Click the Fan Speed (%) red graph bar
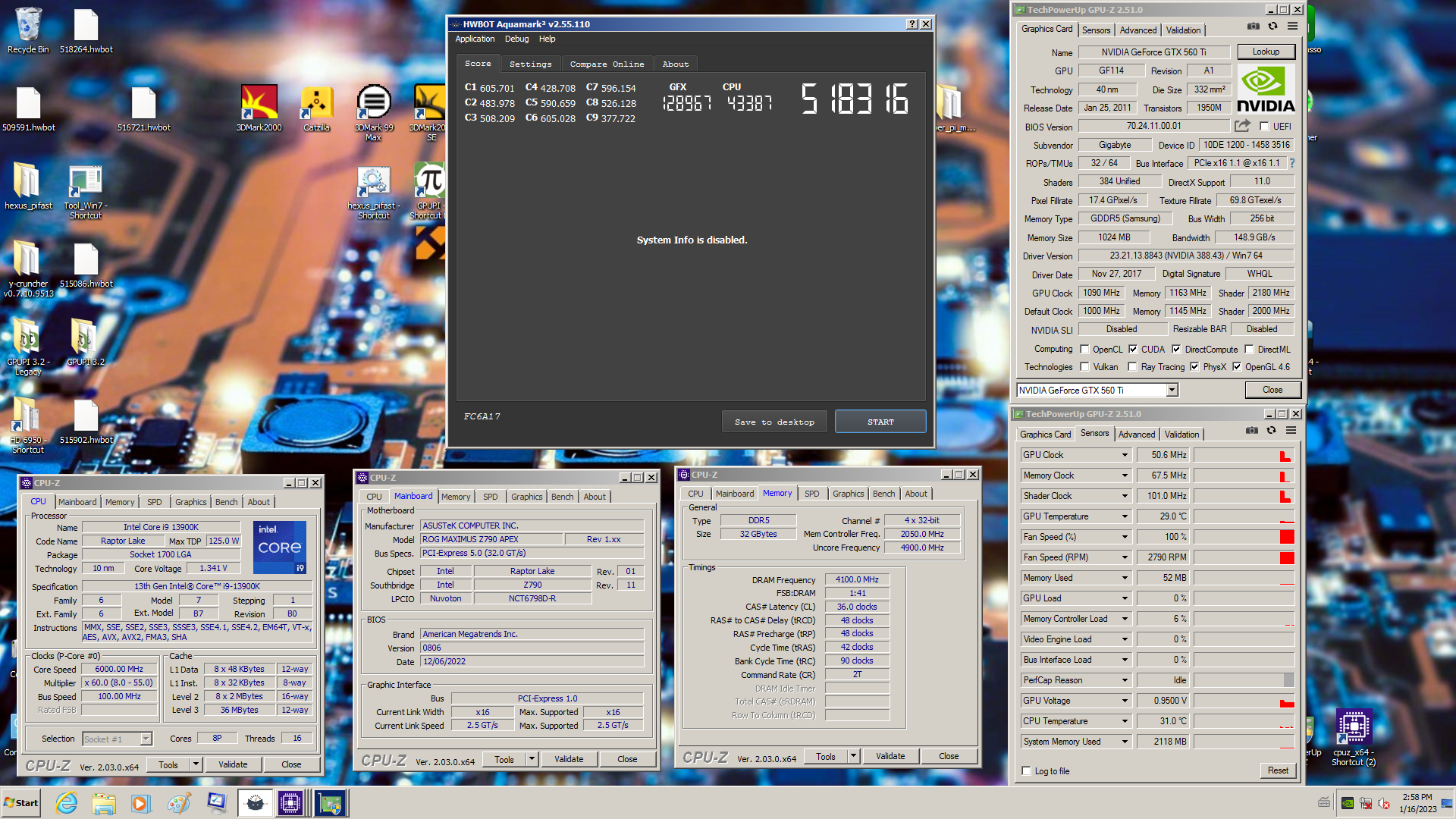The width and height of the screenshot is (1456, 819). click(1287, 537)
